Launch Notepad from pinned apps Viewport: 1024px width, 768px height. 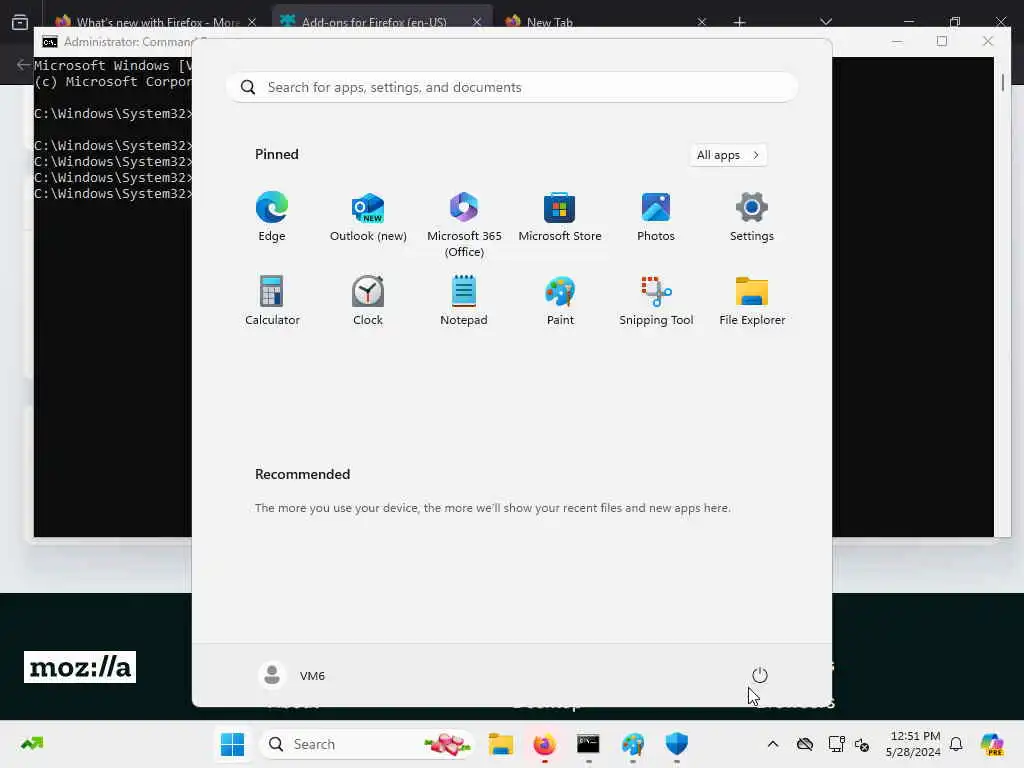pos(464,300)
